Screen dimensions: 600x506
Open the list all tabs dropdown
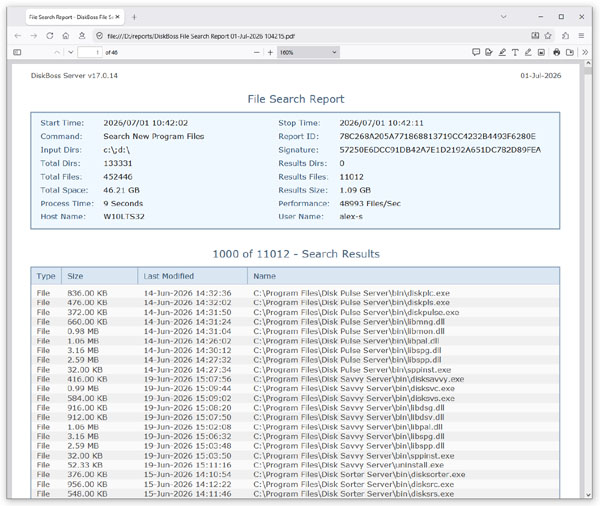pos(504,16)
